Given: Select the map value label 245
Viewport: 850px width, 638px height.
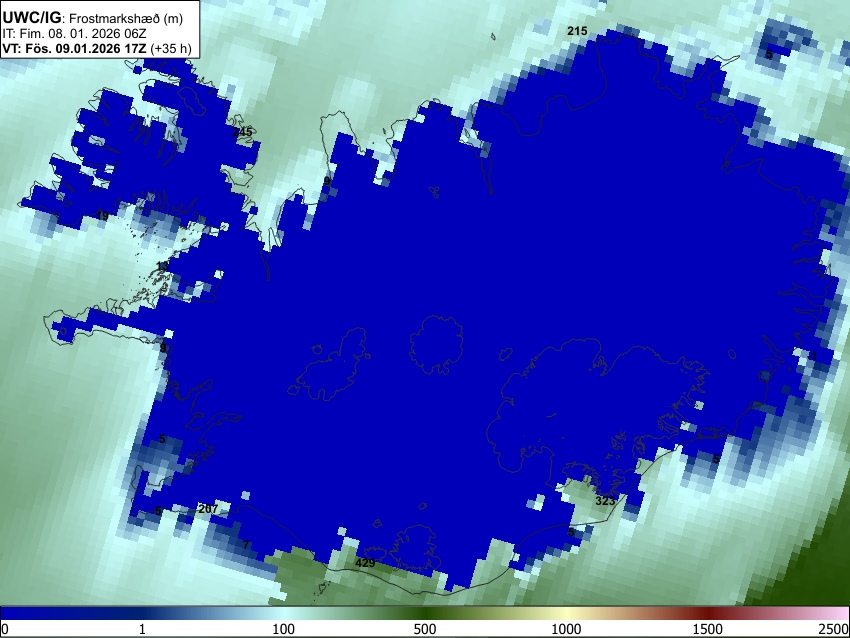Looking at the screenshot, I should (x=242, y=132).
